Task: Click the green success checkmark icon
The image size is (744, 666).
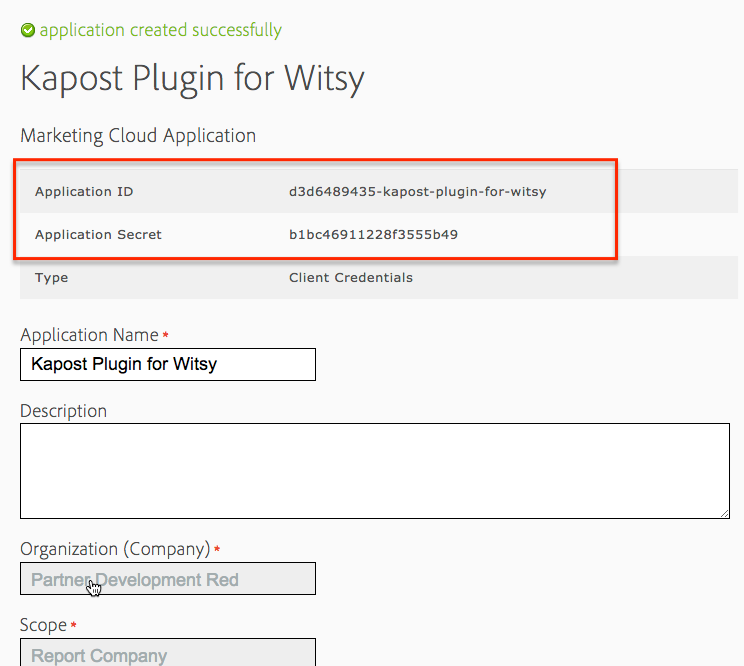Action: click(28, 30)
